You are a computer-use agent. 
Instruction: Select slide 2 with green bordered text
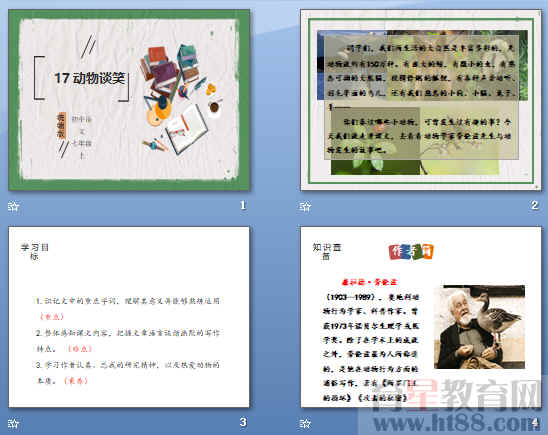coord(421,100)
